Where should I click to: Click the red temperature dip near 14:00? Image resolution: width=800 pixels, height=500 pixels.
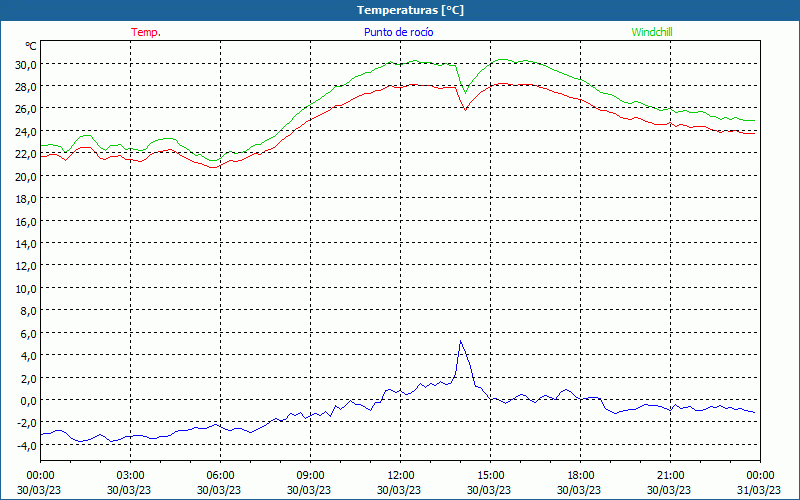(x=465, y=110)
